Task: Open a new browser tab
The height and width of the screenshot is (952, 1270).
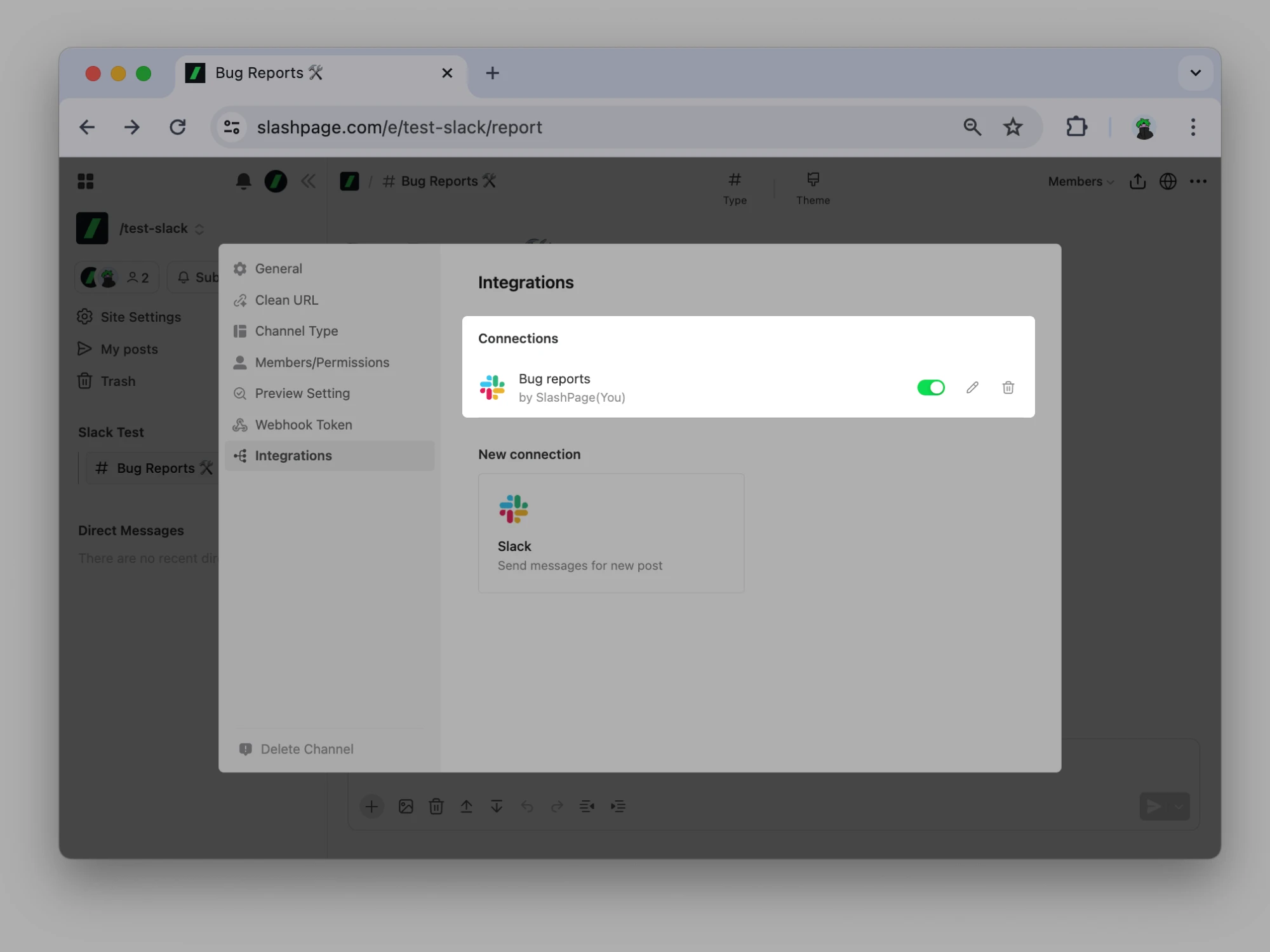Action: [x=492, y=74]
